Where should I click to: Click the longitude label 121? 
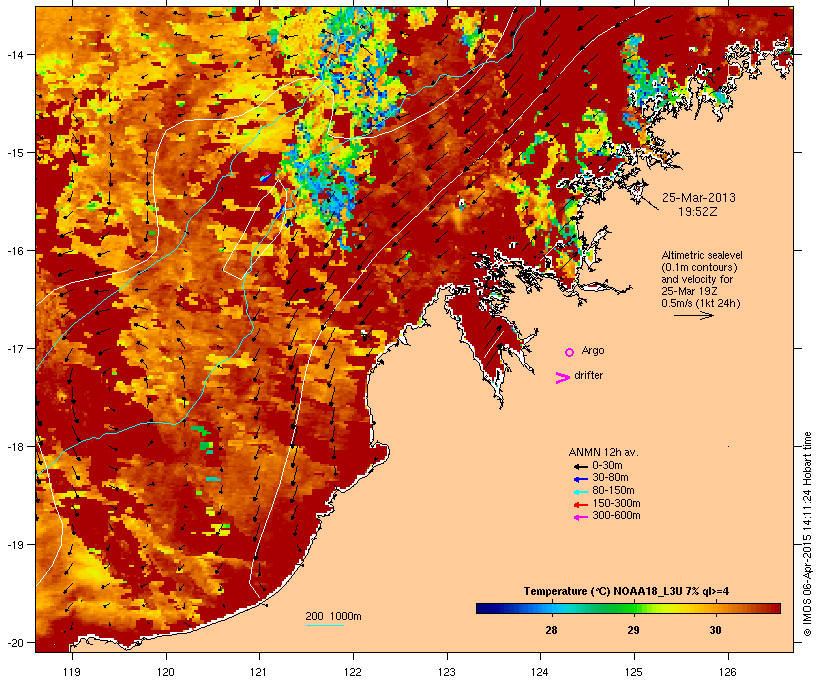(x=259, y=672)
